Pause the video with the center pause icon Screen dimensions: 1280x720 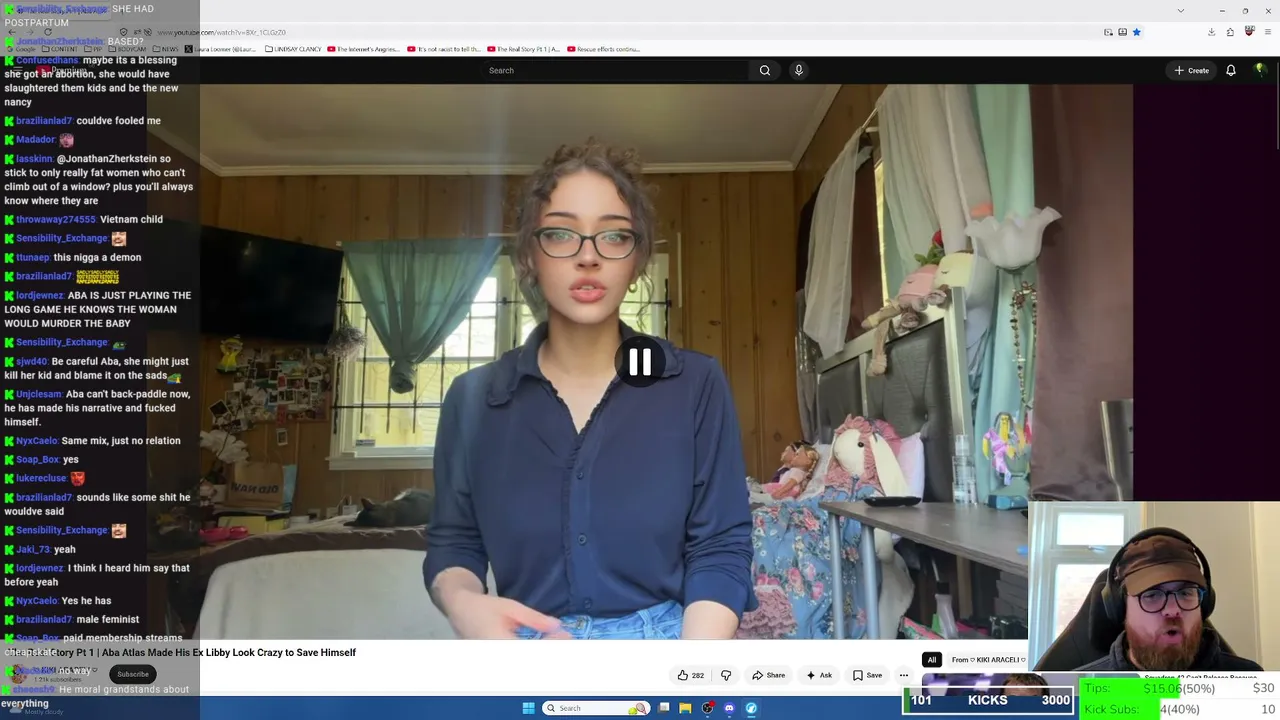[x=640, y=362]
